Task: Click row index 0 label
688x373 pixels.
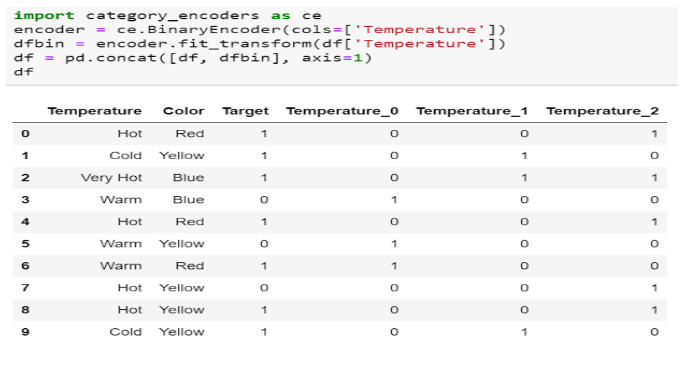Action: [x=25, y=133]
